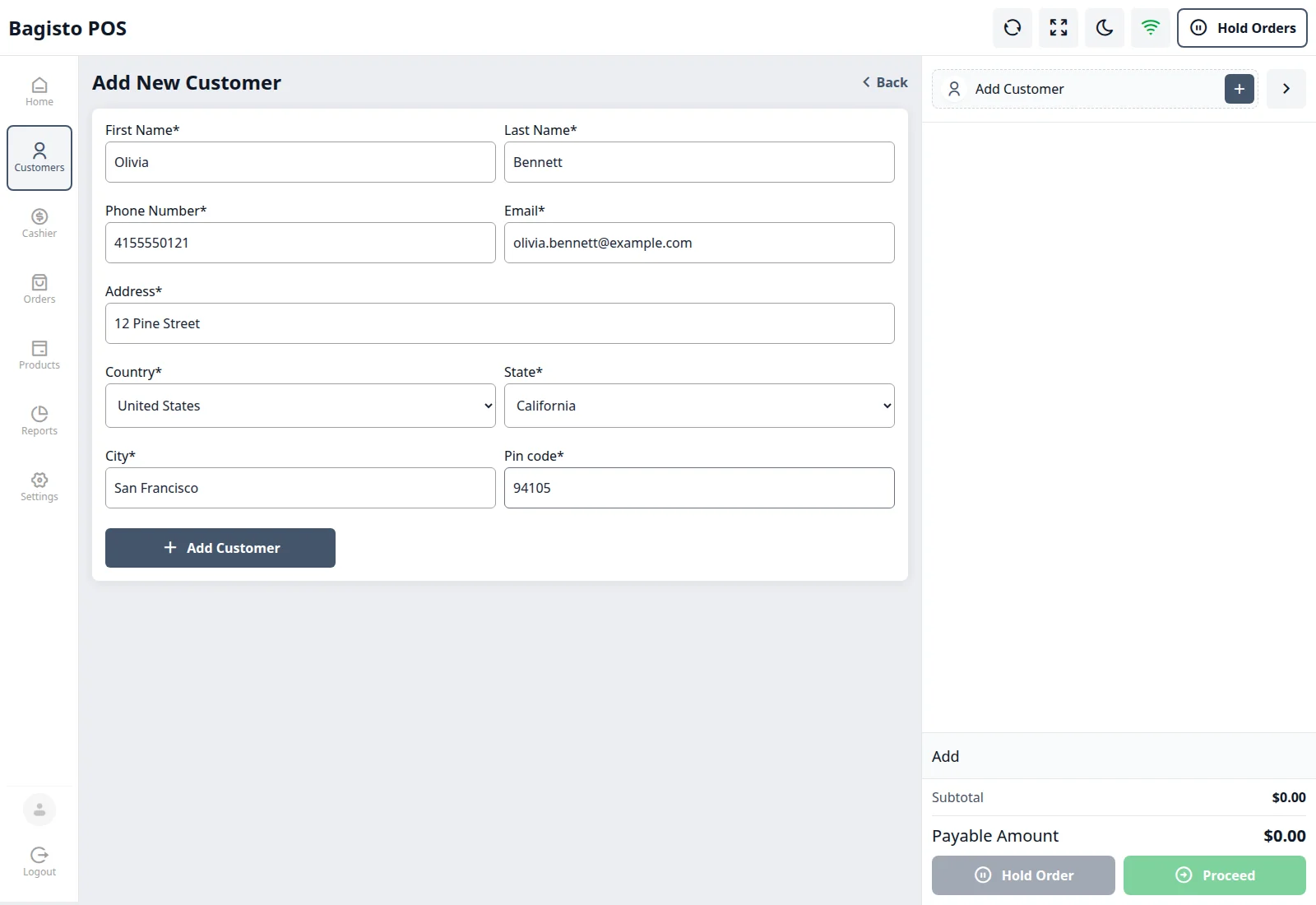
Task: Click the user profile avatar
Action: point(39,810)
